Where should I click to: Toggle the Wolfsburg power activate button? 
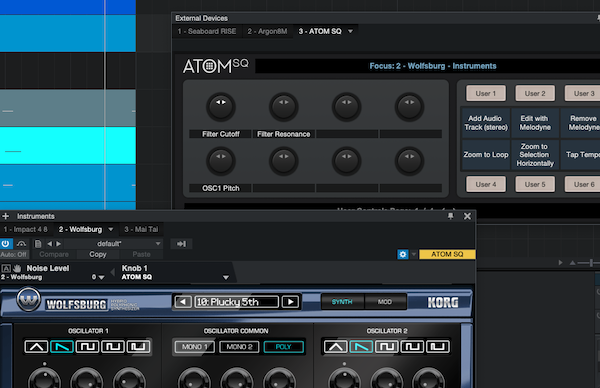pos(6,244)
